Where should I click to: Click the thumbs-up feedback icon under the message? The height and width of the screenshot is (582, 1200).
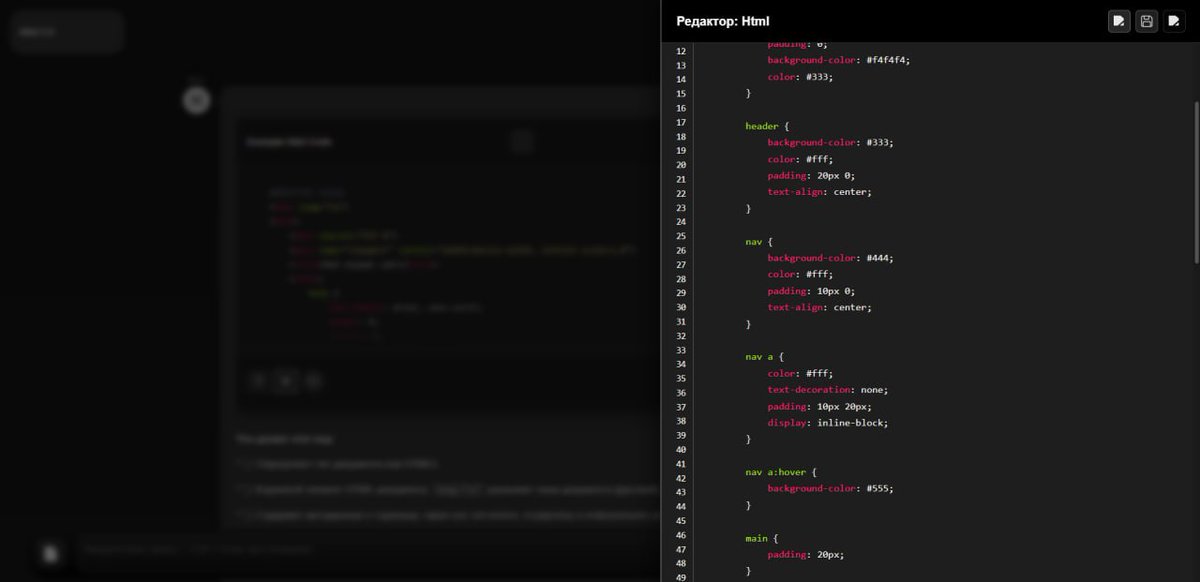tap(285, 381)
